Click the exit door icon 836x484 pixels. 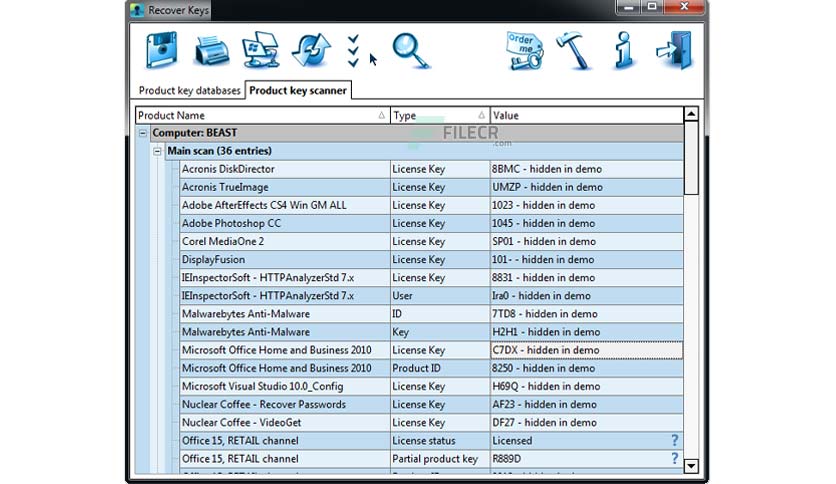click(x=674, y=51)
